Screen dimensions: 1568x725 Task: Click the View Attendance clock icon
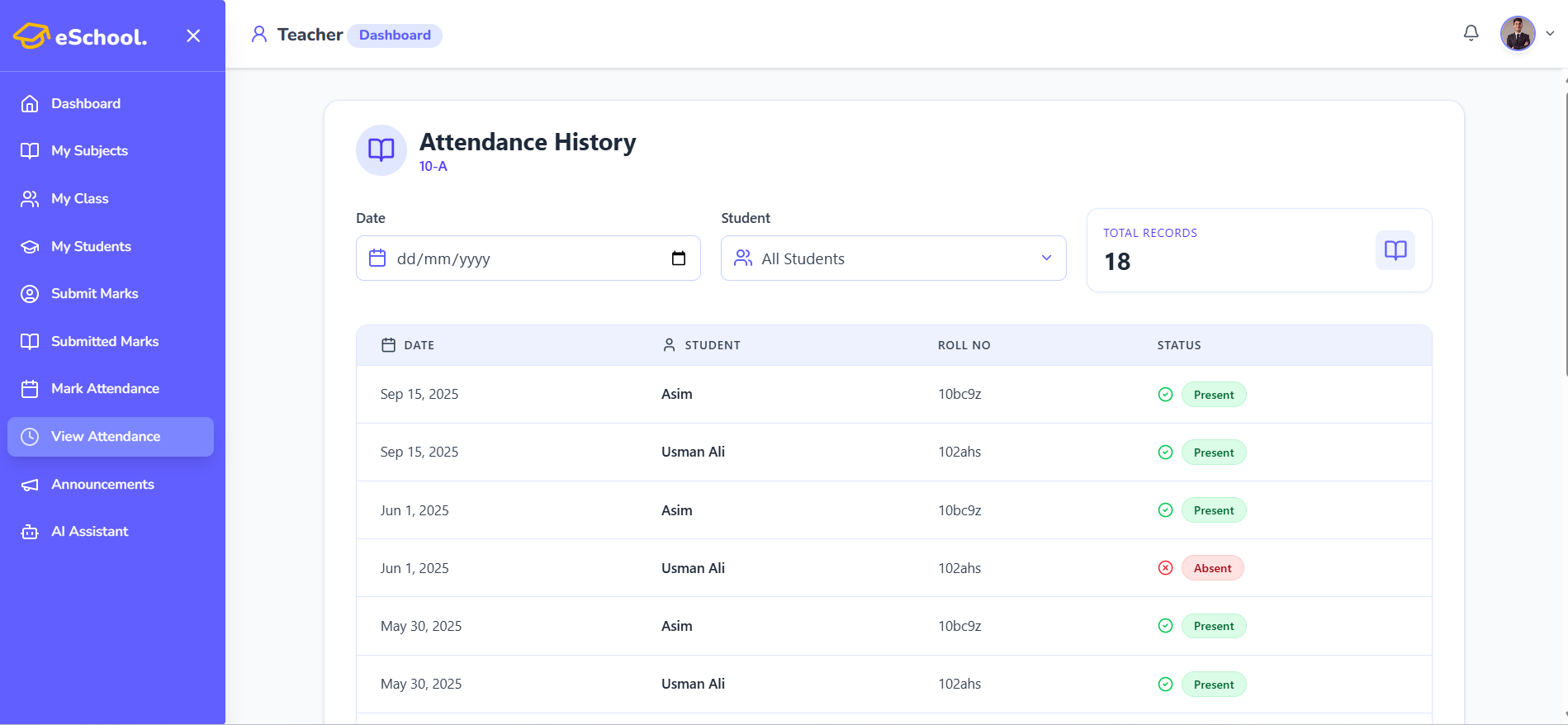click(x=30, y=437)
